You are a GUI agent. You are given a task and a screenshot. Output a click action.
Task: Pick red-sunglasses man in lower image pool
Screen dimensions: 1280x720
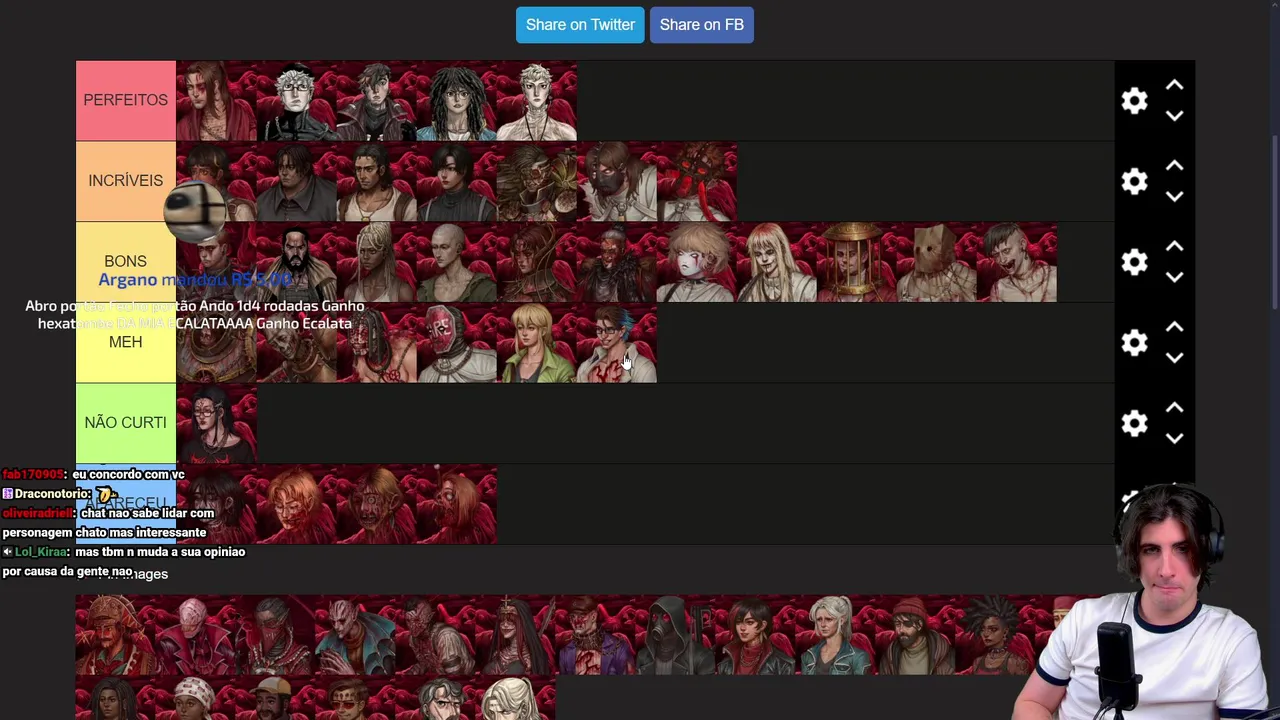[356, 698]
